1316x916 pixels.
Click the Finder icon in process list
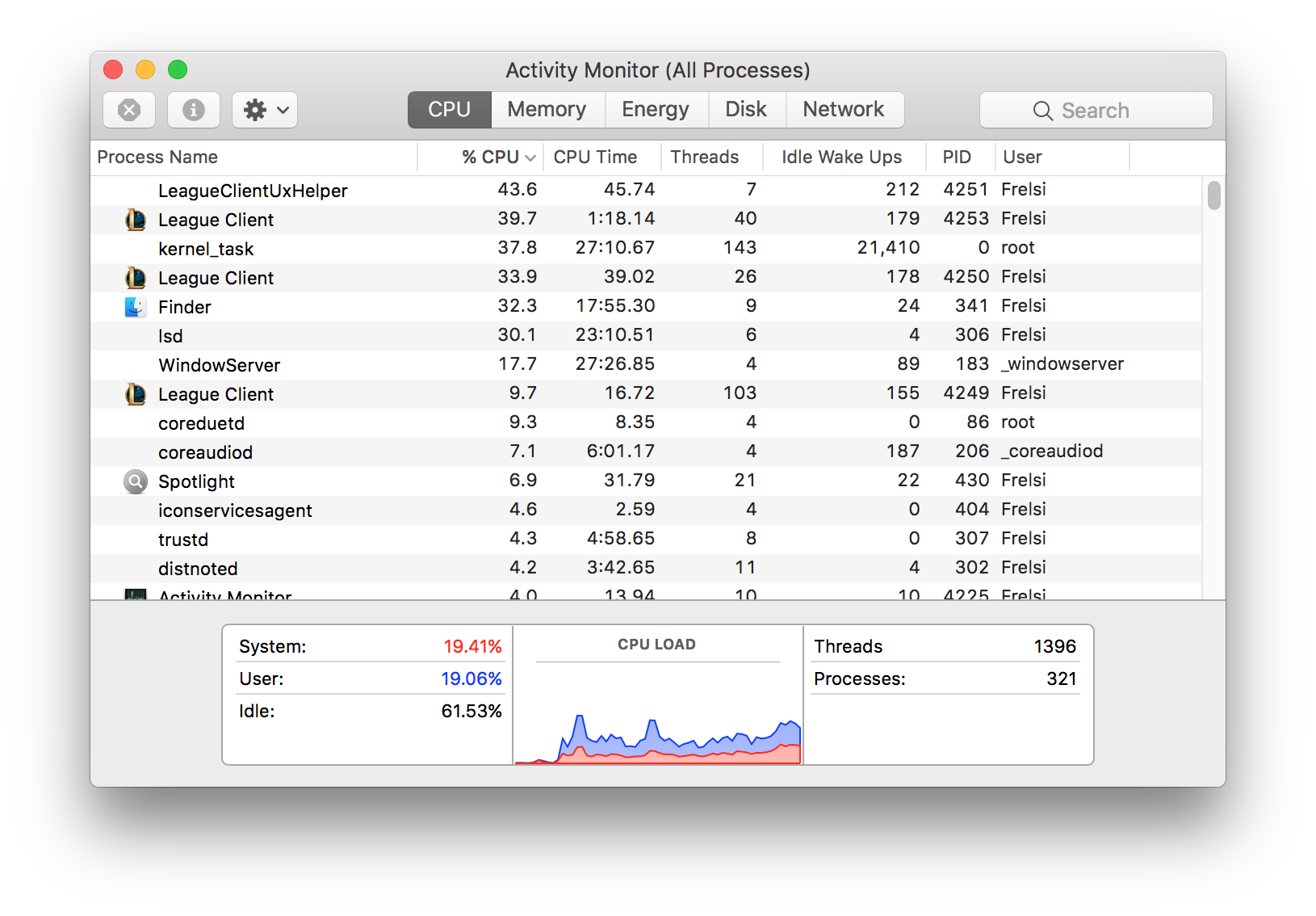click(136, 307)
